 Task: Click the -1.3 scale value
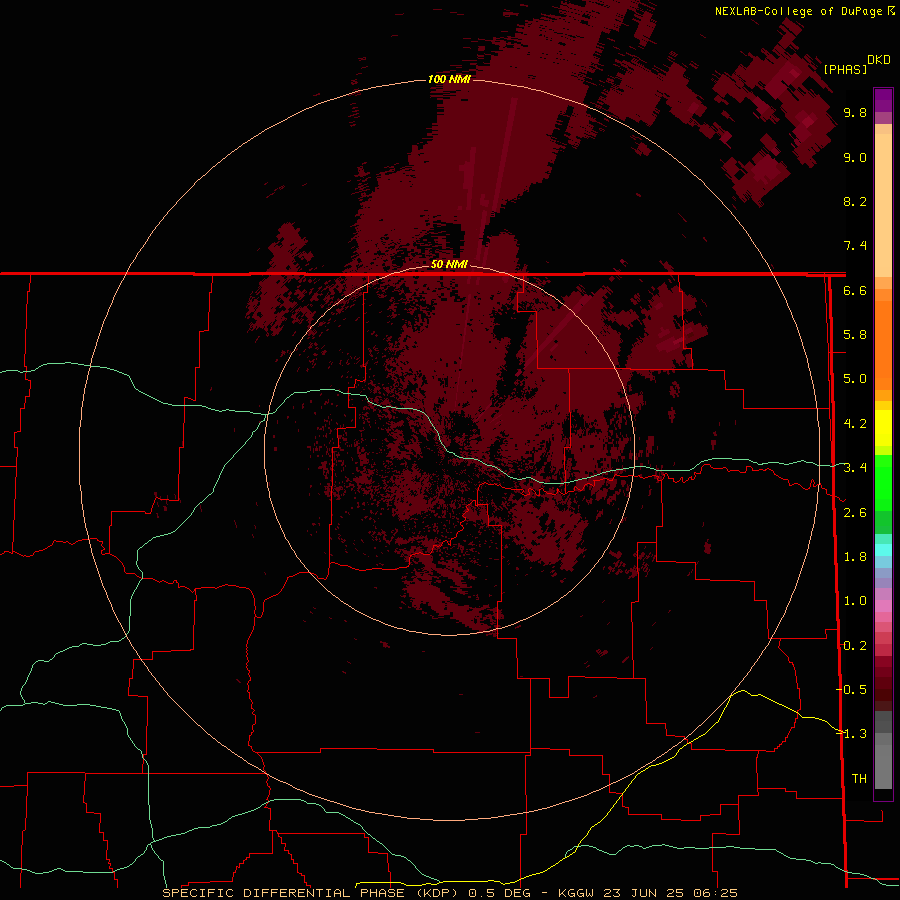pyautogui.click(x=852, y=734)
